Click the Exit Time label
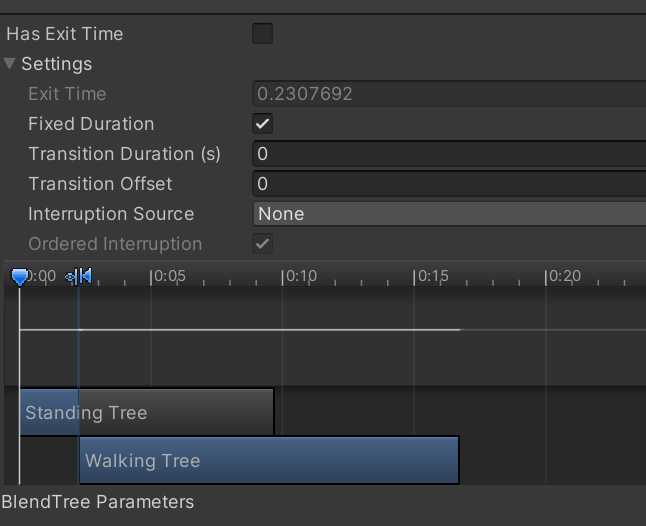The height and width of the screenshot is (526, 646). tap(67, 94)
